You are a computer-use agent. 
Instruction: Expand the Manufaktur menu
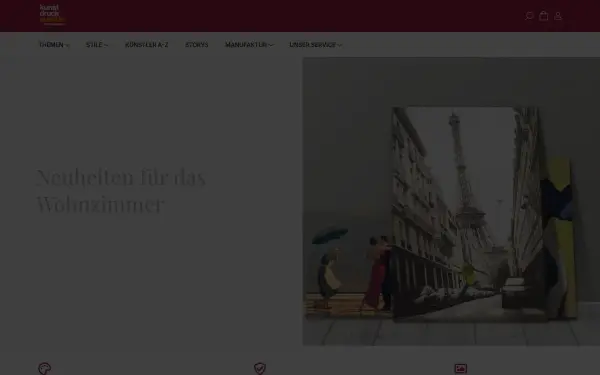pyautogui.click(x=249, y=45)
